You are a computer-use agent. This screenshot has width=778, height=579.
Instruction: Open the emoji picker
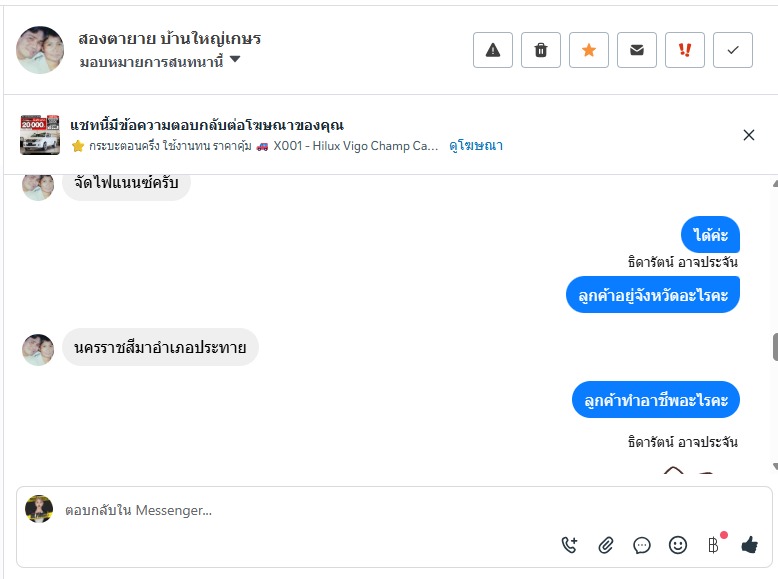[678, 545]
